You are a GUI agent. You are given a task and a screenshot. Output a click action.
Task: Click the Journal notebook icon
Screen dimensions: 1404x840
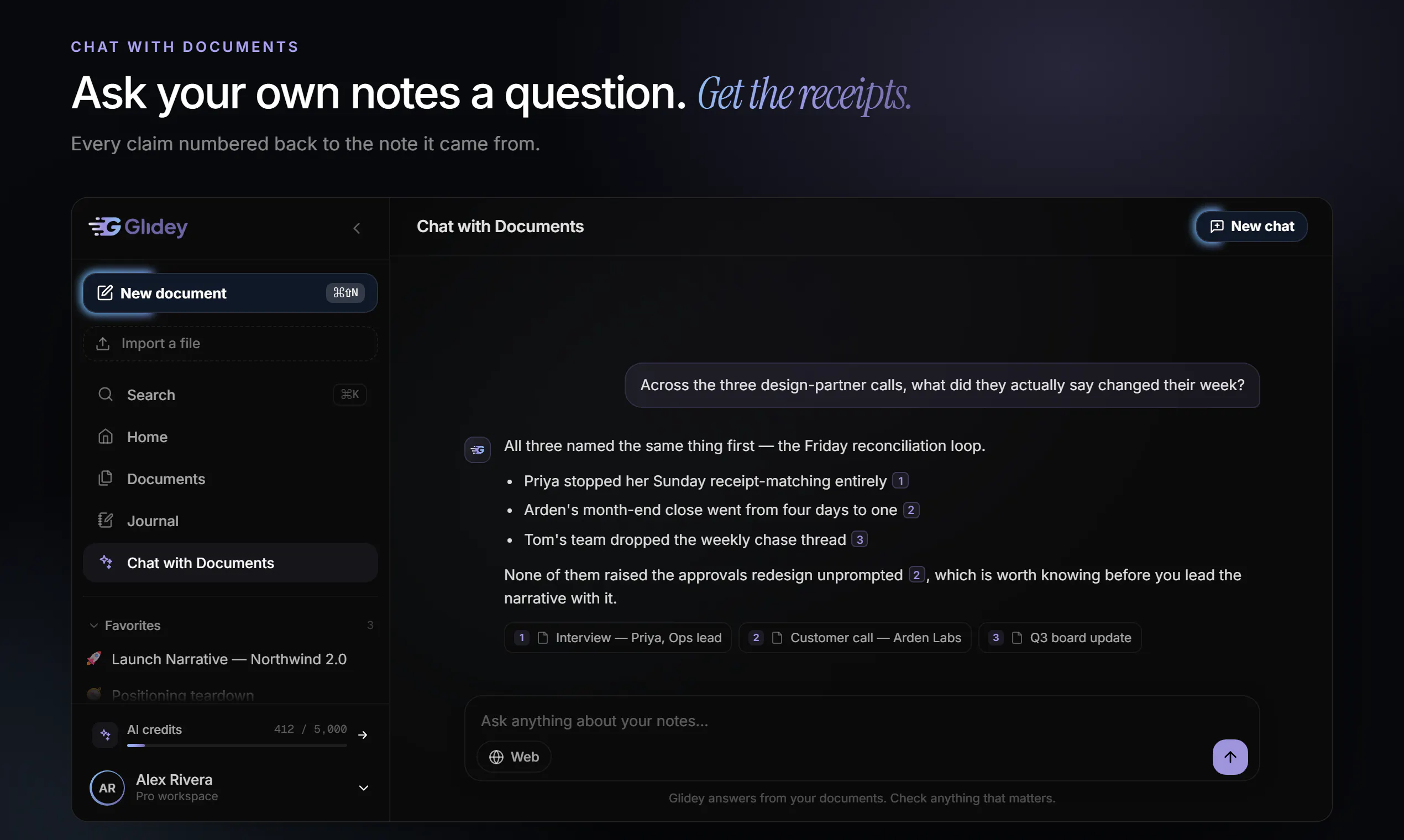coord(106,520)
